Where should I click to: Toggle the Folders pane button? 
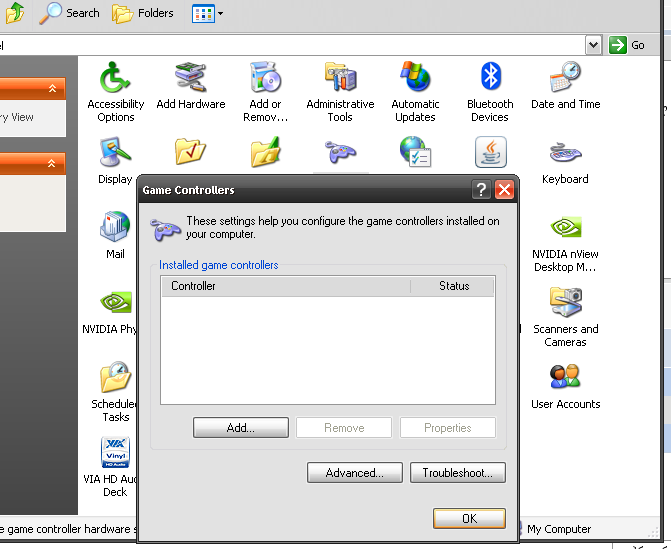click(x=143, y=13)
